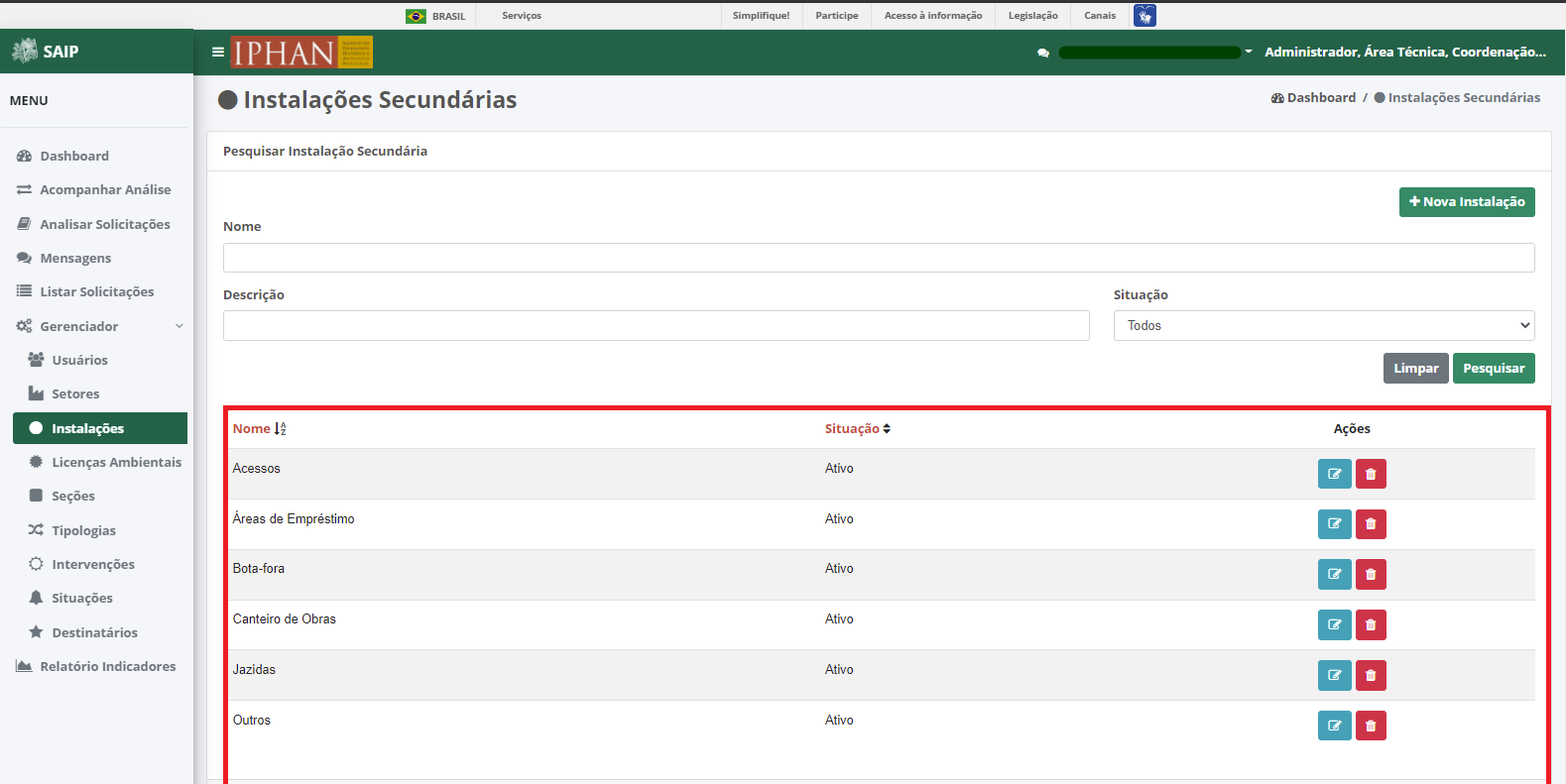The height and width of the screenshot is (784, 1566).
Task: Delete the Outros installation
Action: pos(1371,726)
